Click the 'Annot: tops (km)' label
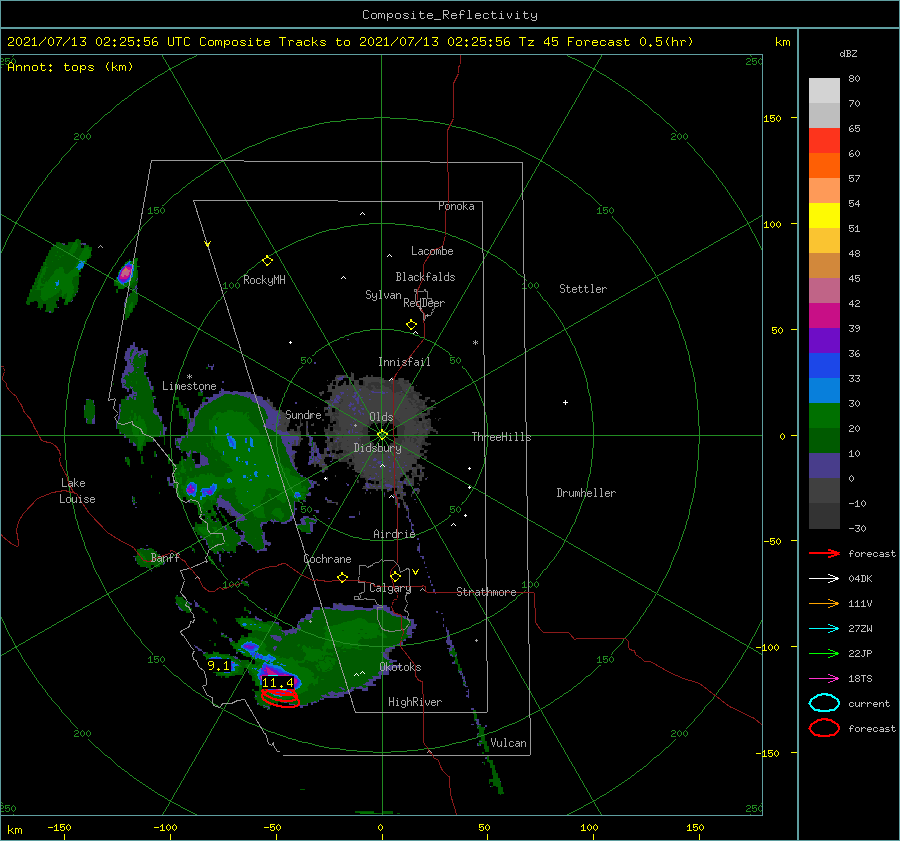Screen dimensions: 900x841 point(70,67)
